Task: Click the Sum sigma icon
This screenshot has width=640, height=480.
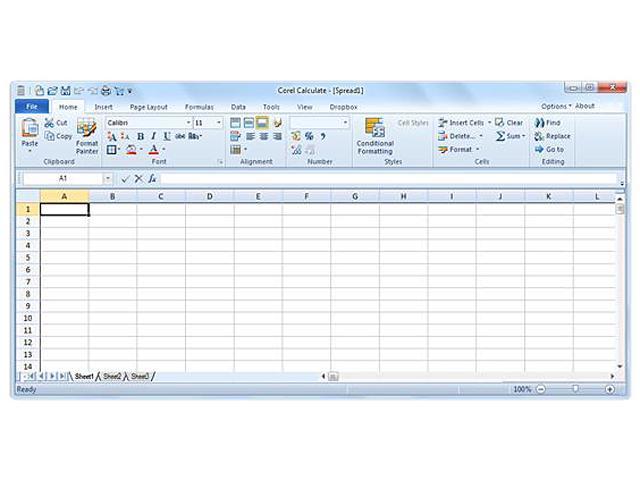Action: (x=500, y=136)
